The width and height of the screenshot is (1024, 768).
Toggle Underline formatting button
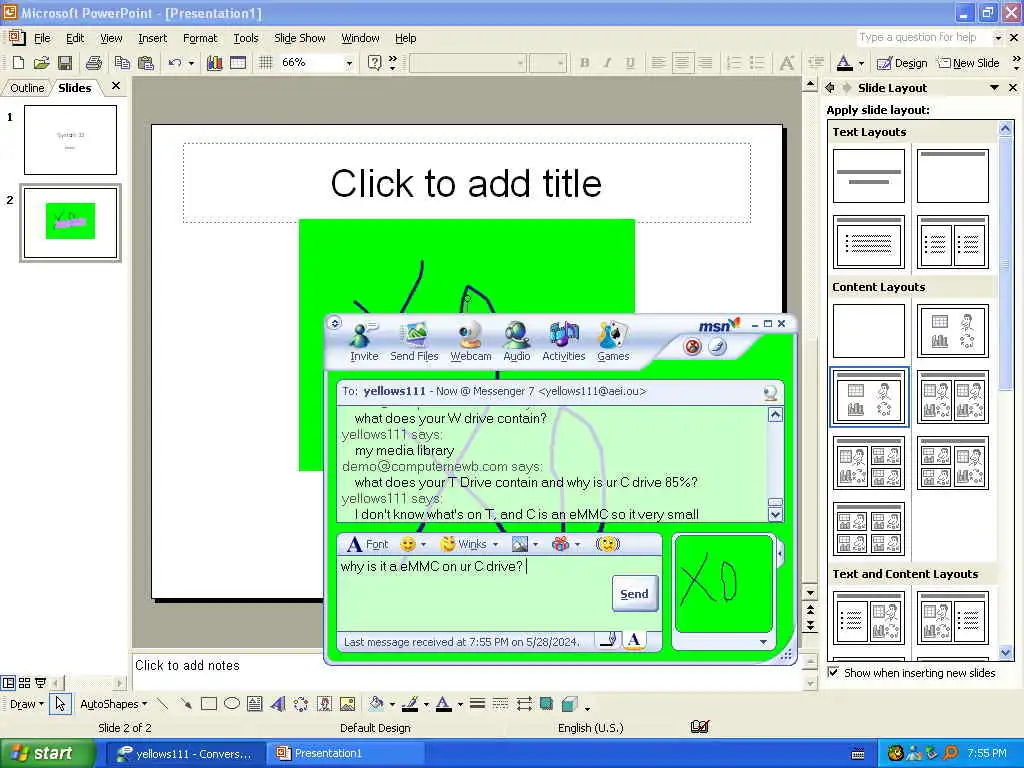630,63
